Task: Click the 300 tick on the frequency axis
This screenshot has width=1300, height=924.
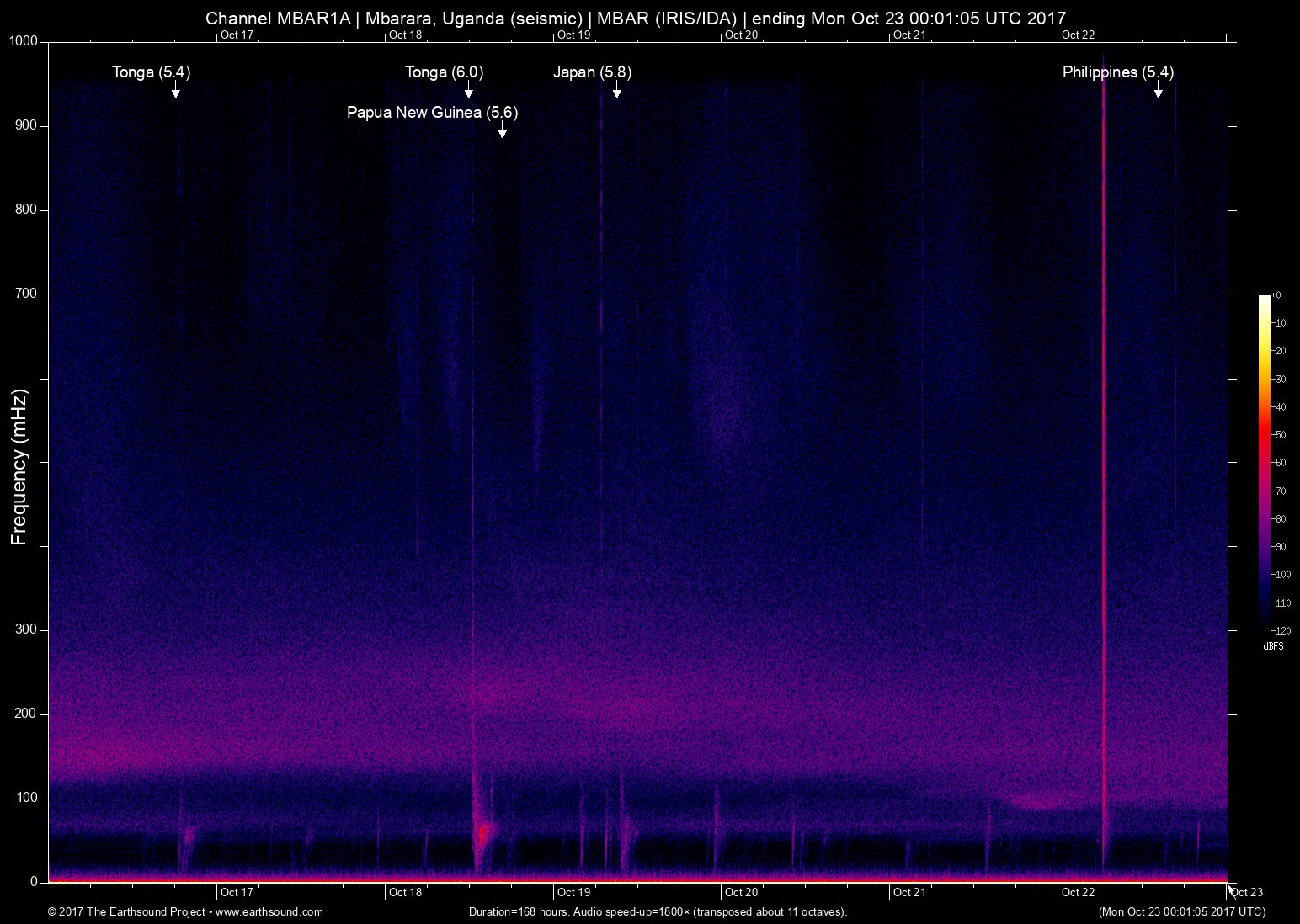Action: (x=27, y=629)
